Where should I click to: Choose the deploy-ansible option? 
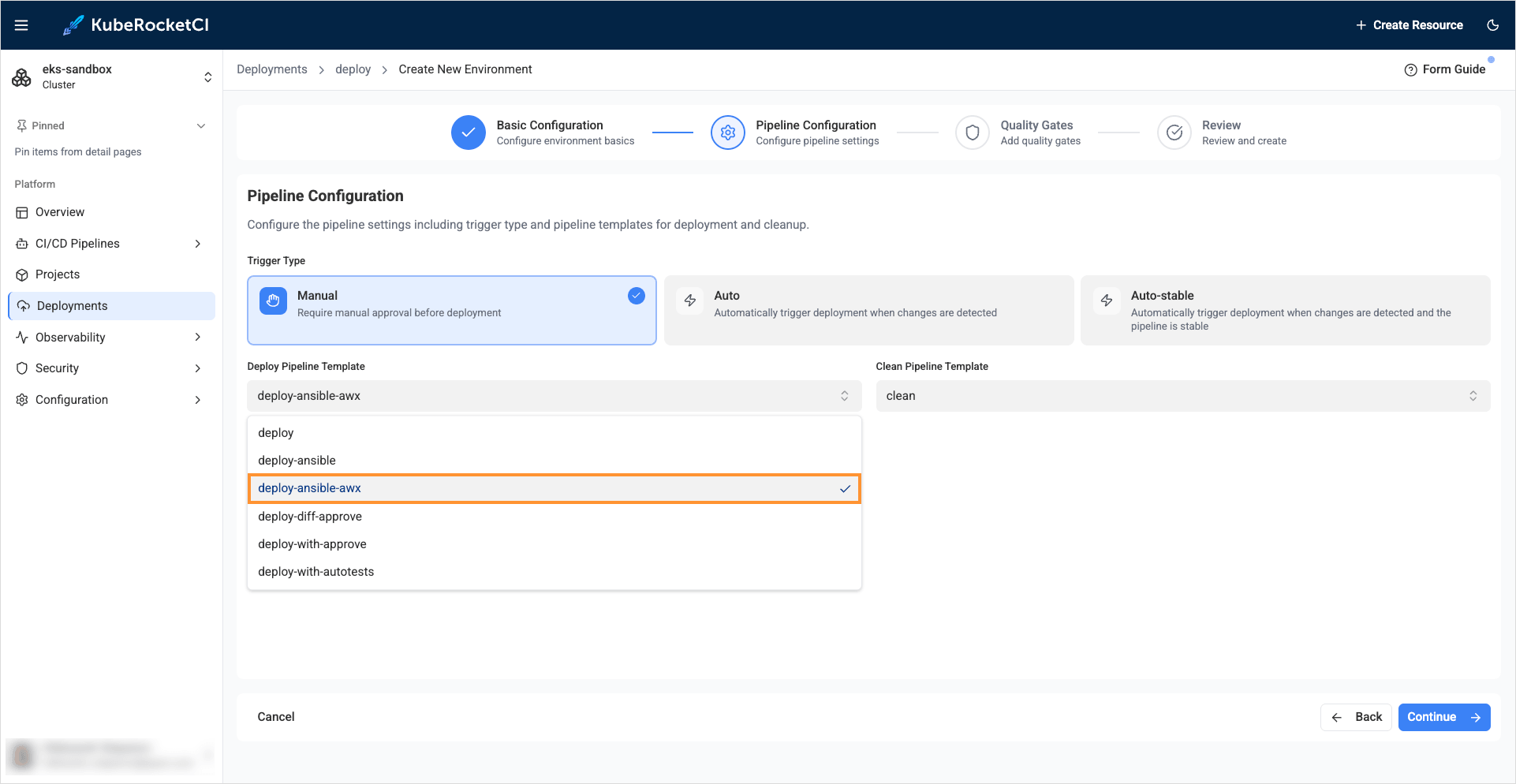[x=554, y=461]
